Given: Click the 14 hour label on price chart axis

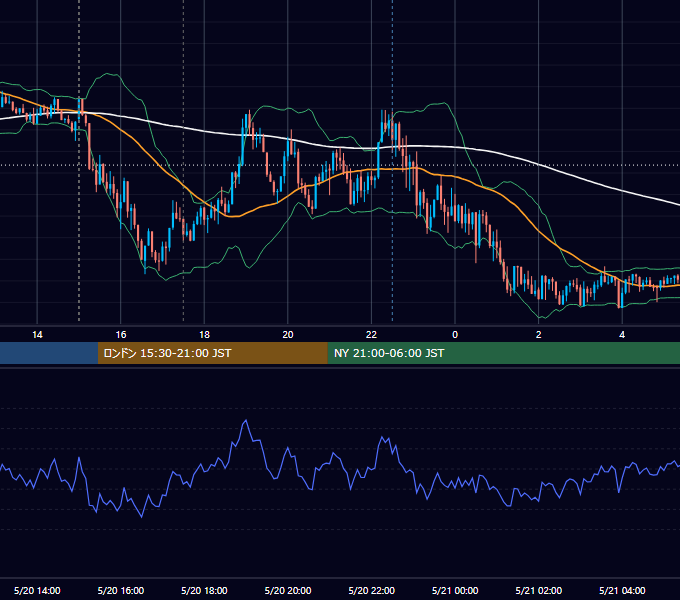Looking at the screenshot, I should click(x=37, y=335).
